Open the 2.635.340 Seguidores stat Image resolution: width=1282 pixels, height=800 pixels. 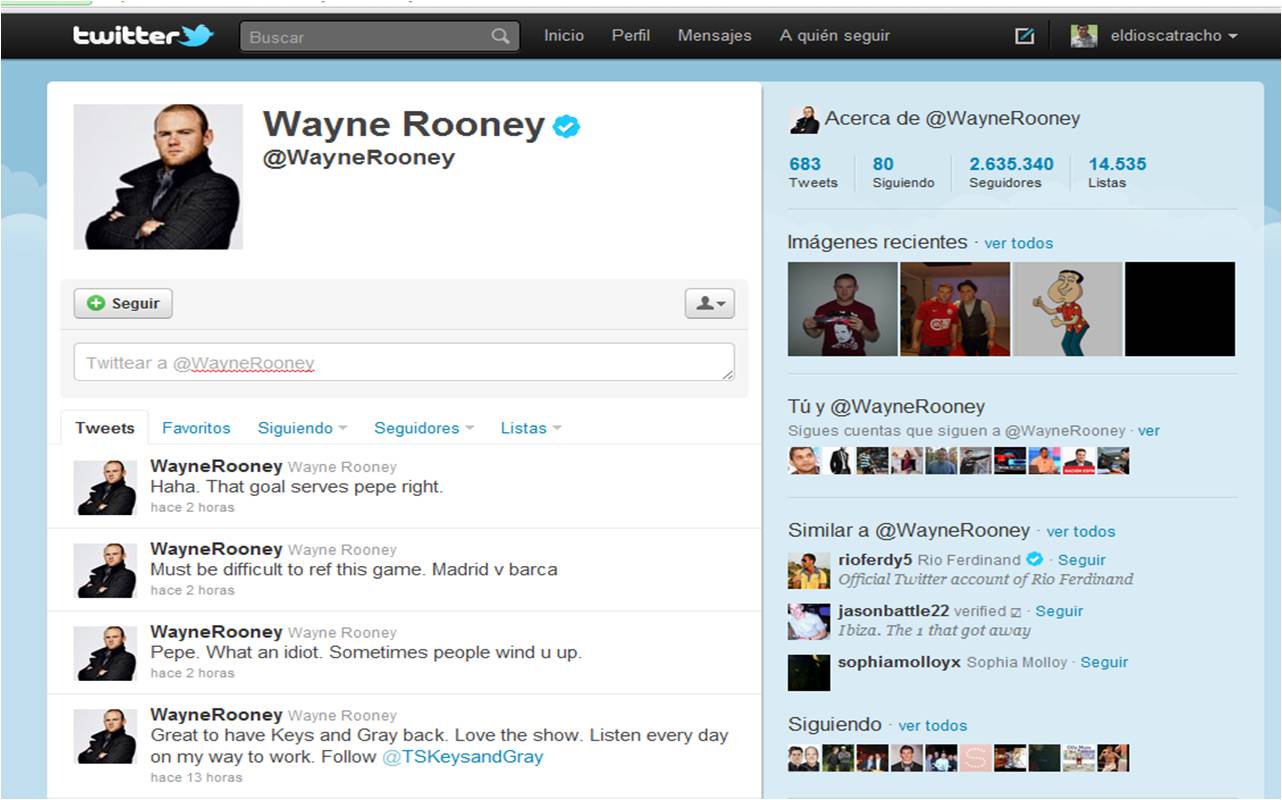(1011, 172)
